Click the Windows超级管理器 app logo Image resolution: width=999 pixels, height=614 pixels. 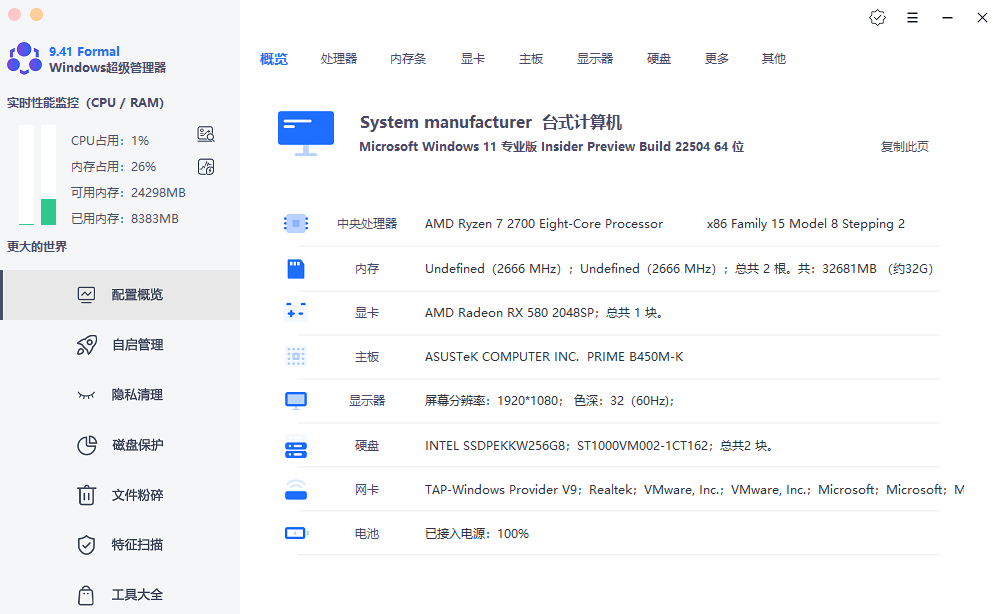pyautogui.click(x=24, y=59)
